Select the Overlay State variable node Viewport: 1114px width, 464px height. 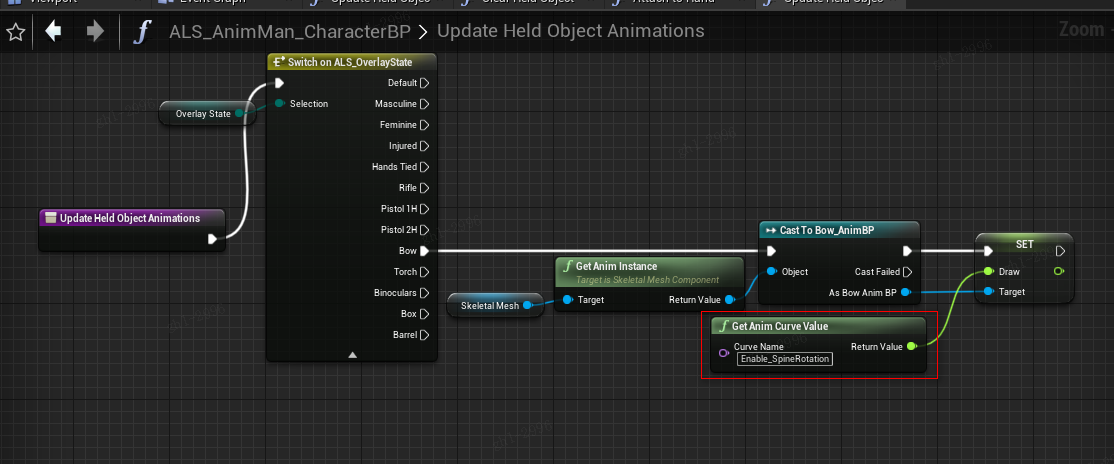pos(203,114)
